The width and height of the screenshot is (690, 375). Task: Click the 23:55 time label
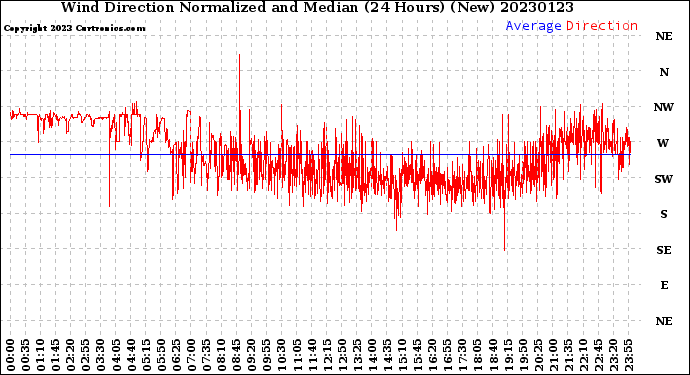[628, 356]
